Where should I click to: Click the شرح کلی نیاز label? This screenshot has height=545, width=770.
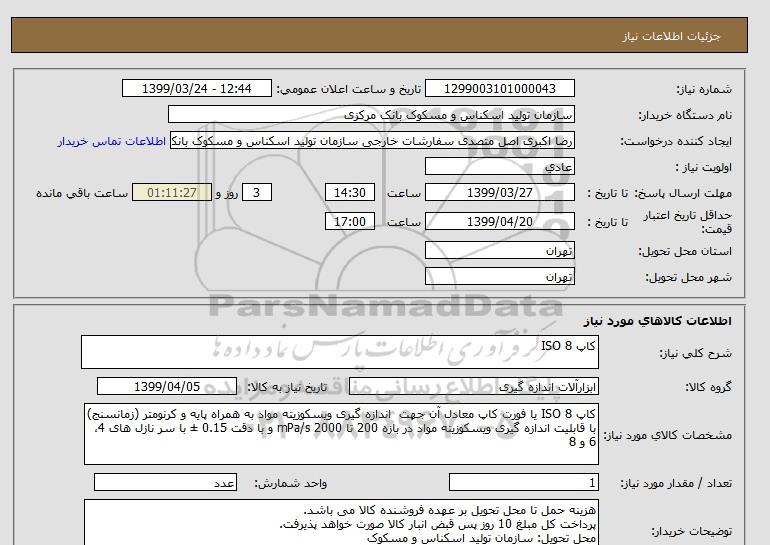click(x=695, y=353)
